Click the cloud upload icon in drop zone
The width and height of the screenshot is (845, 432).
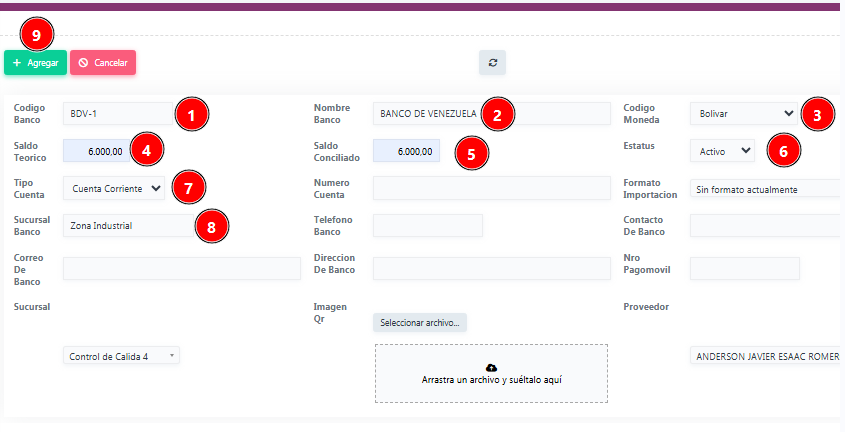[491, 368]
